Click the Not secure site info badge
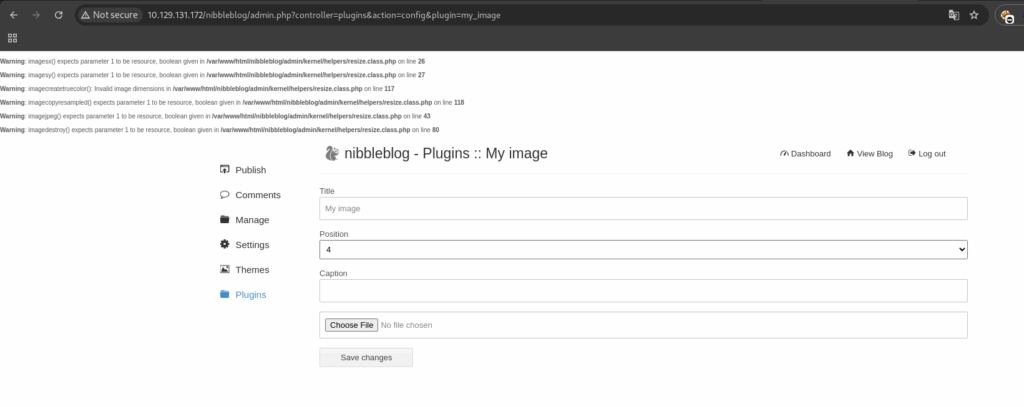The height and width of the screenshot is (407, 1024). (x=109, y=14)
